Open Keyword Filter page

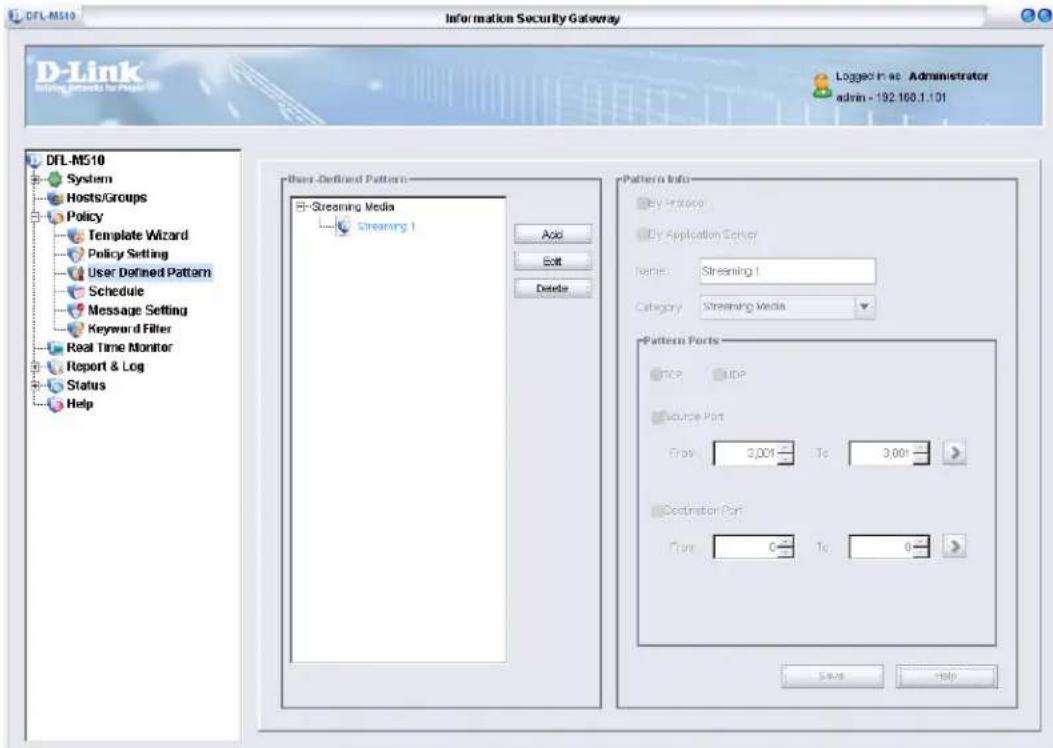129,330
